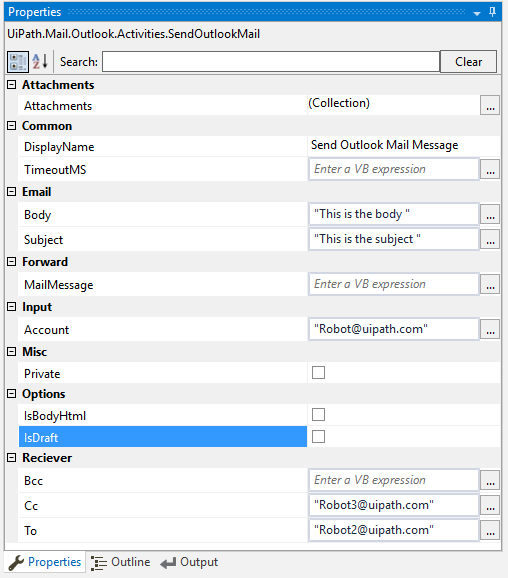Select the Account property label
508x578 pixels.
point(46,330)
